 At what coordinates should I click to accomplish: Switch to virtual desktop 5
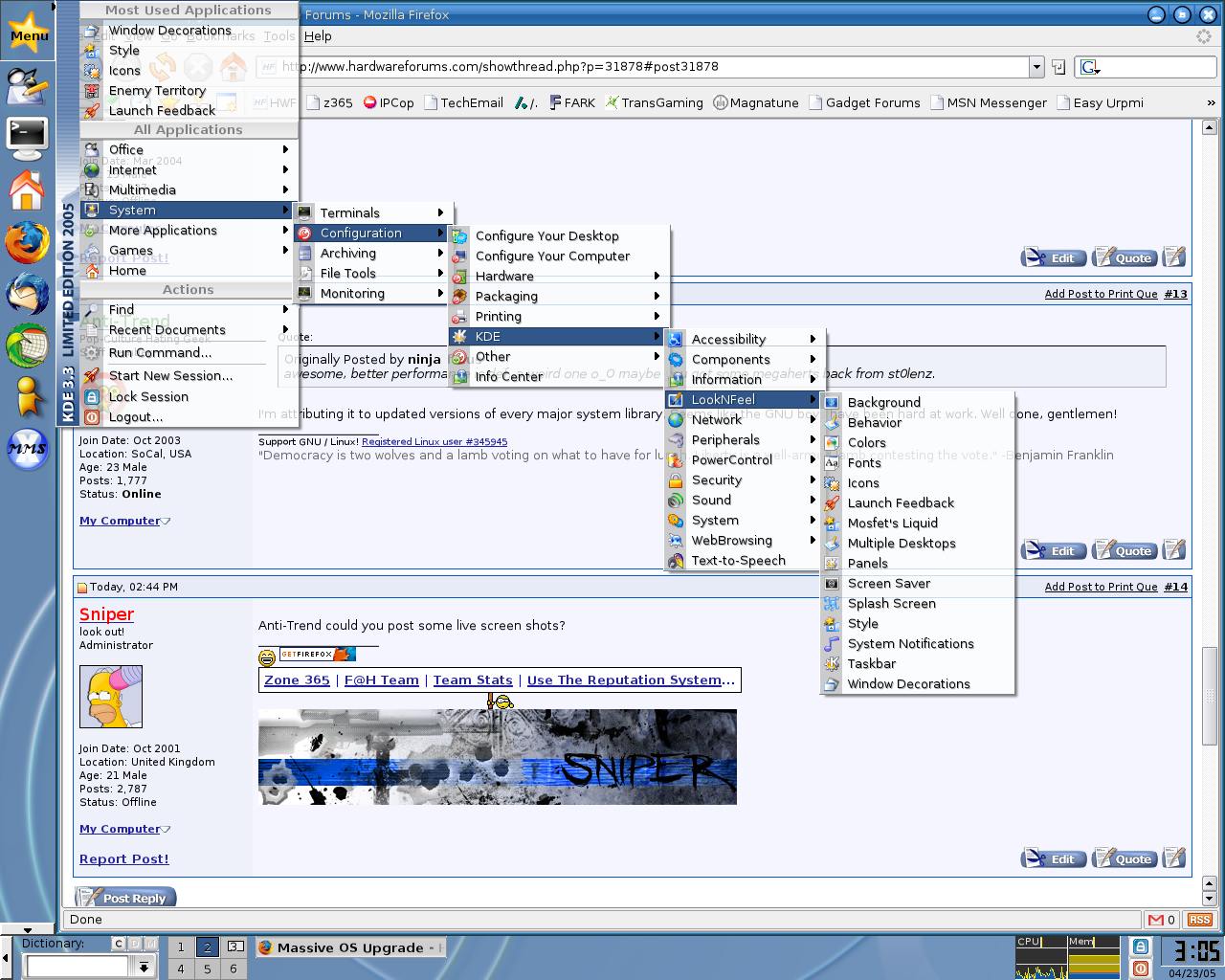coord(207,968)
